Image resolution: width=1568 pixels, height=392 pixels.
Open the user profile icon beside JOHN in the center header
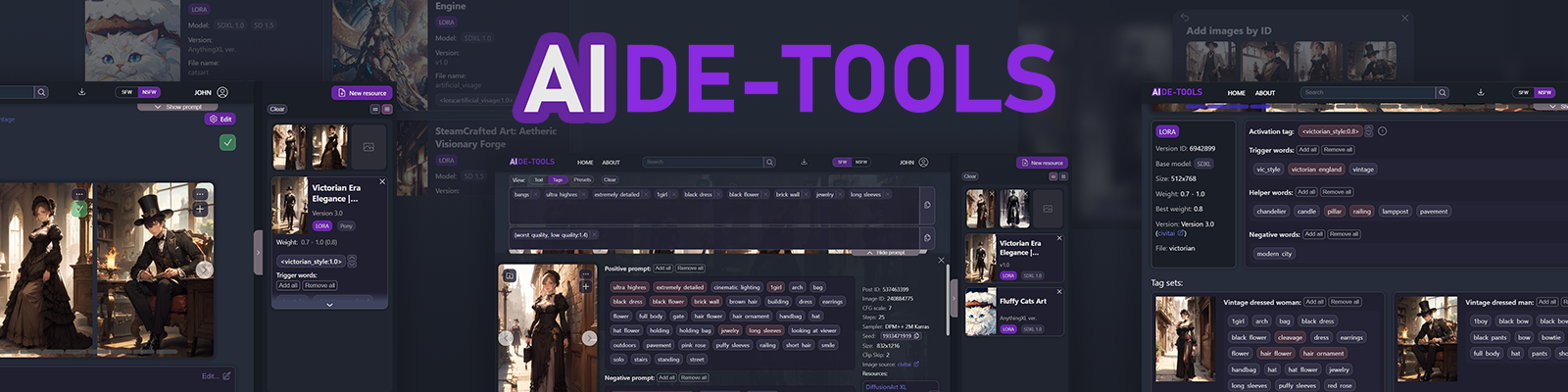923,162
